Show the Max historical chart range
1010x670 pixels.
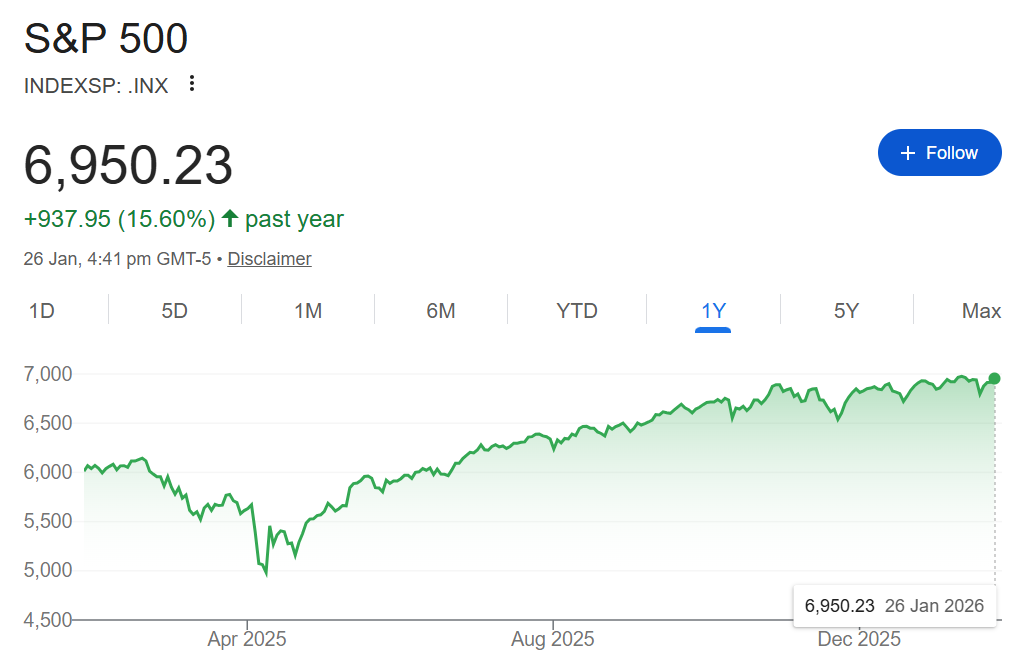tap(981, 311)
